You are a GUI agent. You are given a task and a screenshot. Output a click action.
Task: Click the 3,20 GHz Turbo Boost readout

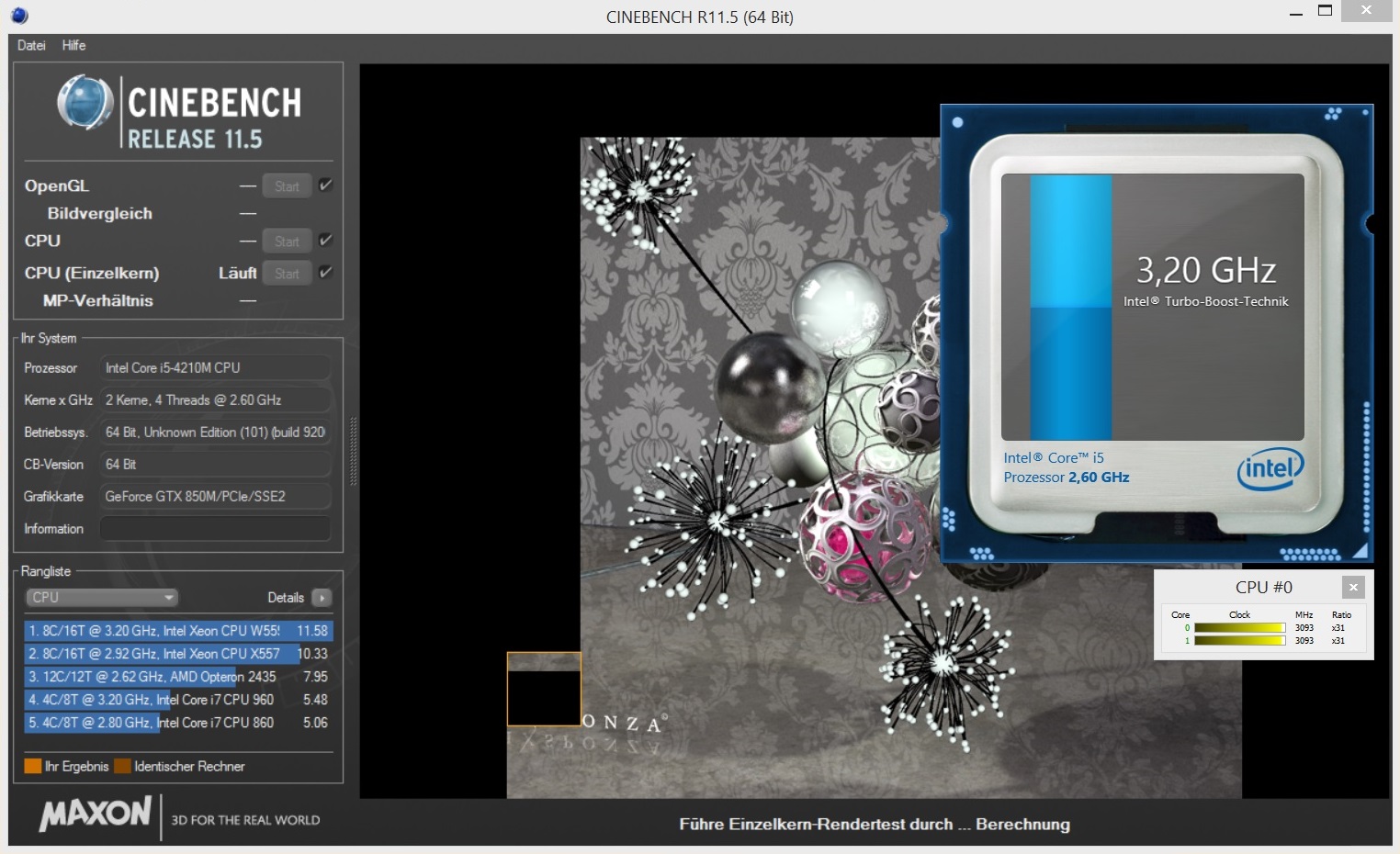click(x=1206, y=270)
